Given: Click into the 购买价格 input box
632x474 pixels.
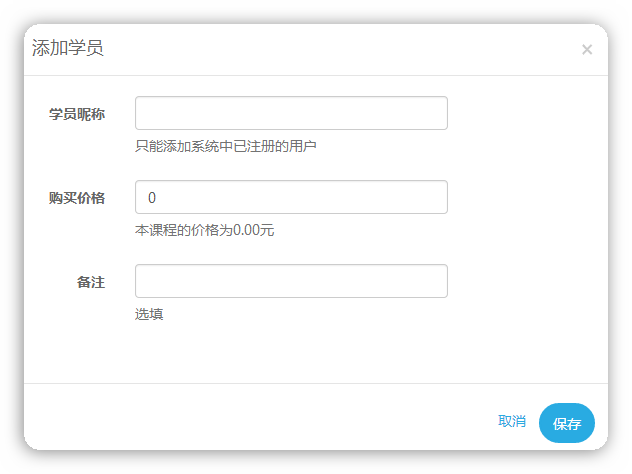Looking at the screenshot, I should 291,197.
